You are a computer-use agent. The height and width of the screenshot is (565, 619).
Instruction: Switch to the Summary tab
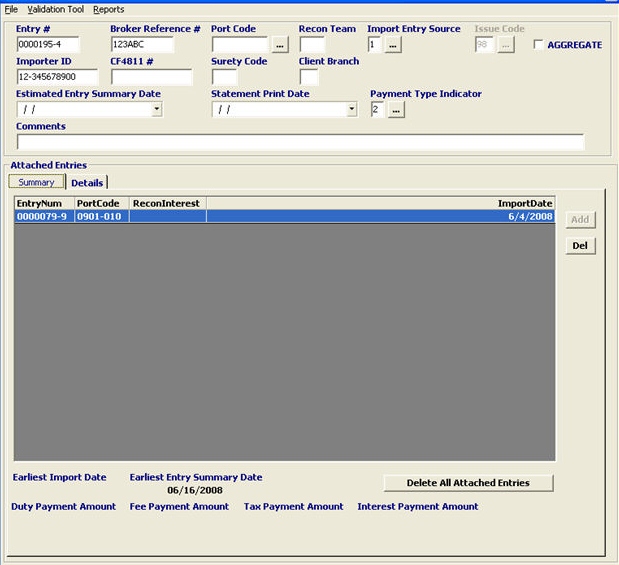(36, 182)
